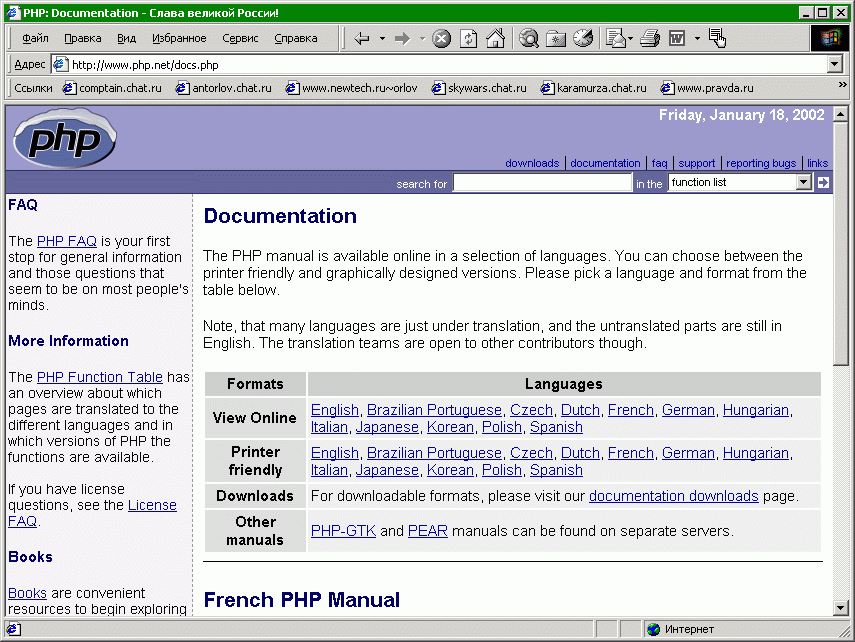Viewport: 855px width, 642px height.
Task: Open the Избранное menu
Action: pos(179,38)
